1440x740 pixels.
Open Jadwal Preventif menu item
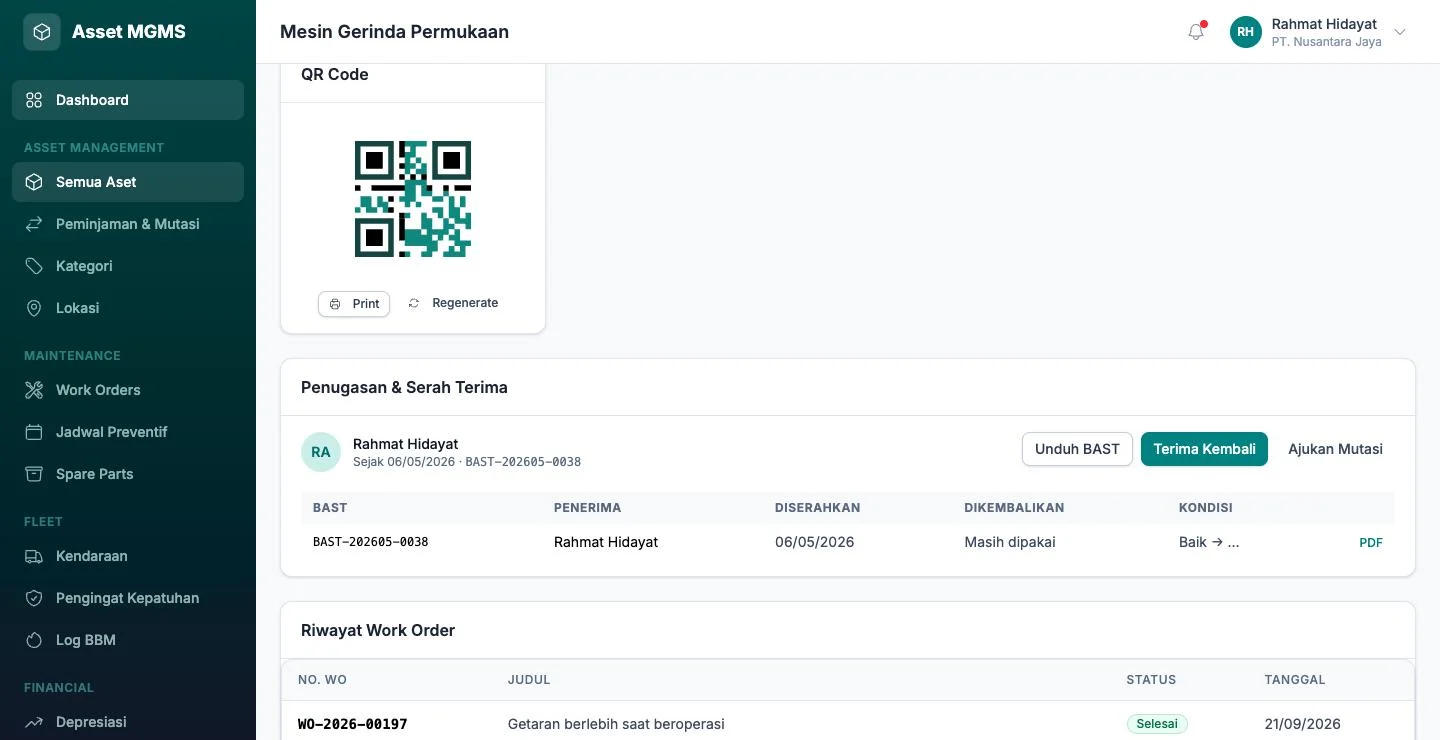pyautogui.click(x=128, y=432)
